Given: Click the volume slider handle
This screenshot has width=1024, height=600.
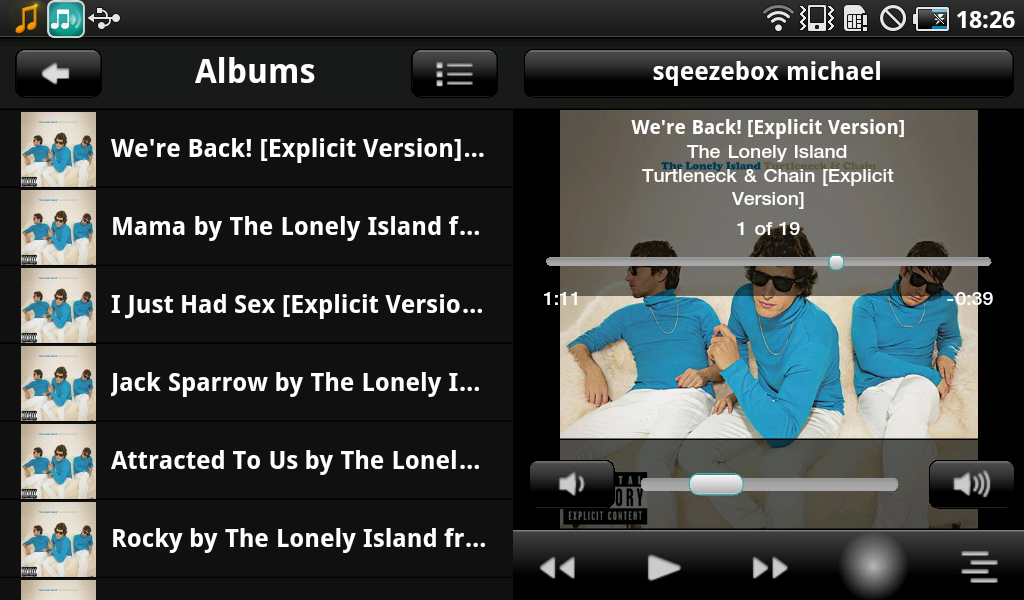Looking at the screenshot, I should tap(716, 484).
